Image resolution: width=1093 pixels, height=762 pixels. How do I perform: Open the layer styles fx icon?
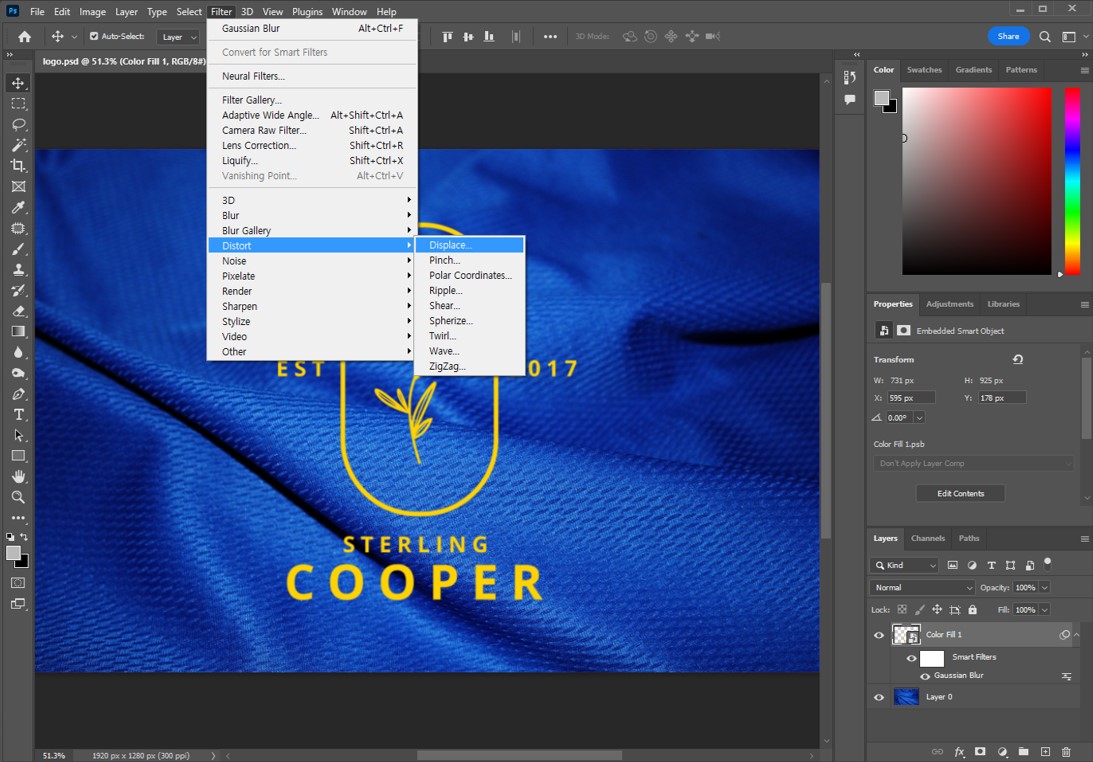(959, 752)
